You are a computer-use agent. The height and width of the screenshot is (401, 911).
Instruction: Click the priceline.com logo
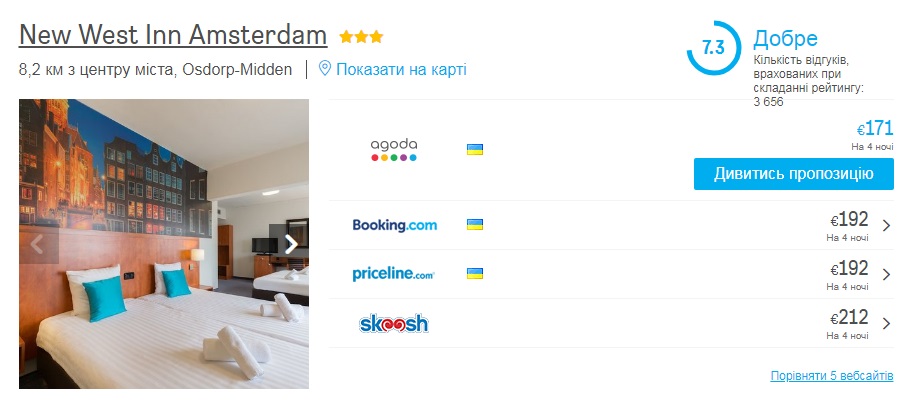tap(393, 274)
